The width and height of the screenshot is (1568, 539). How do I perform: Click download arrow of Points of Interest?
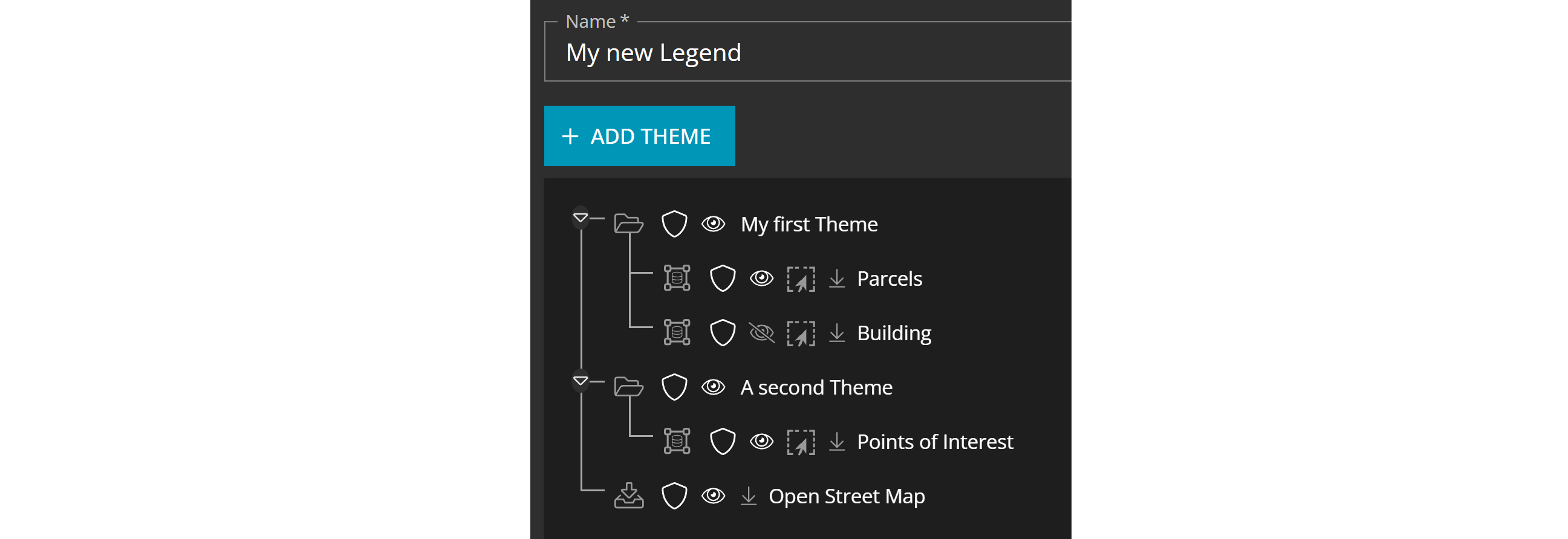[x=837, y=442]
